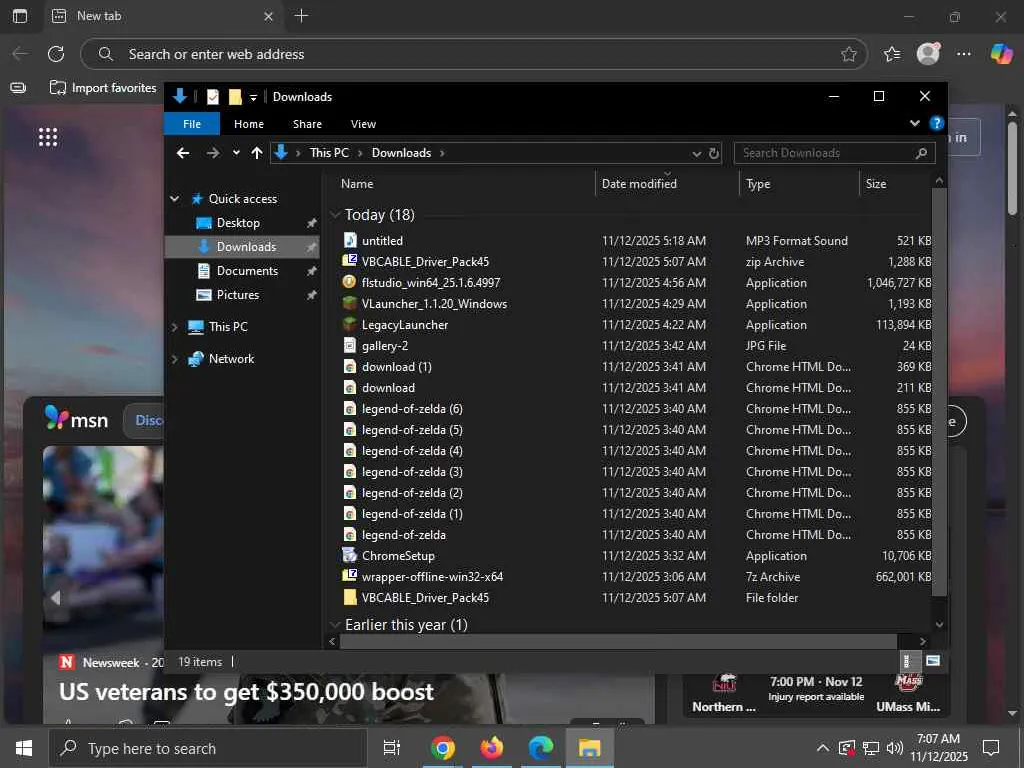Click the Edge address bar
This screenshot has width=1024, height=768.
(x=473, y=54)
